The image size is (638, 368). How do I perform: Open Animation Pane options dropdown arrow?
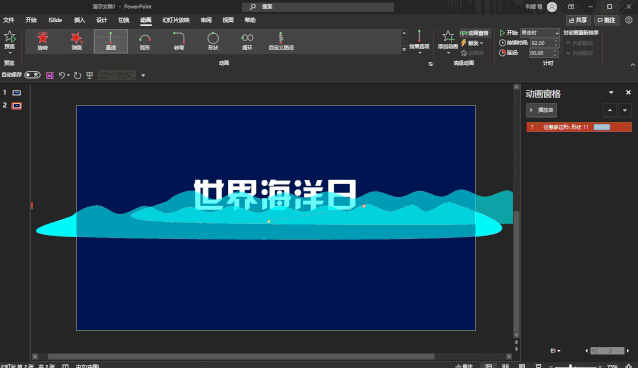[x=611, y=93]
